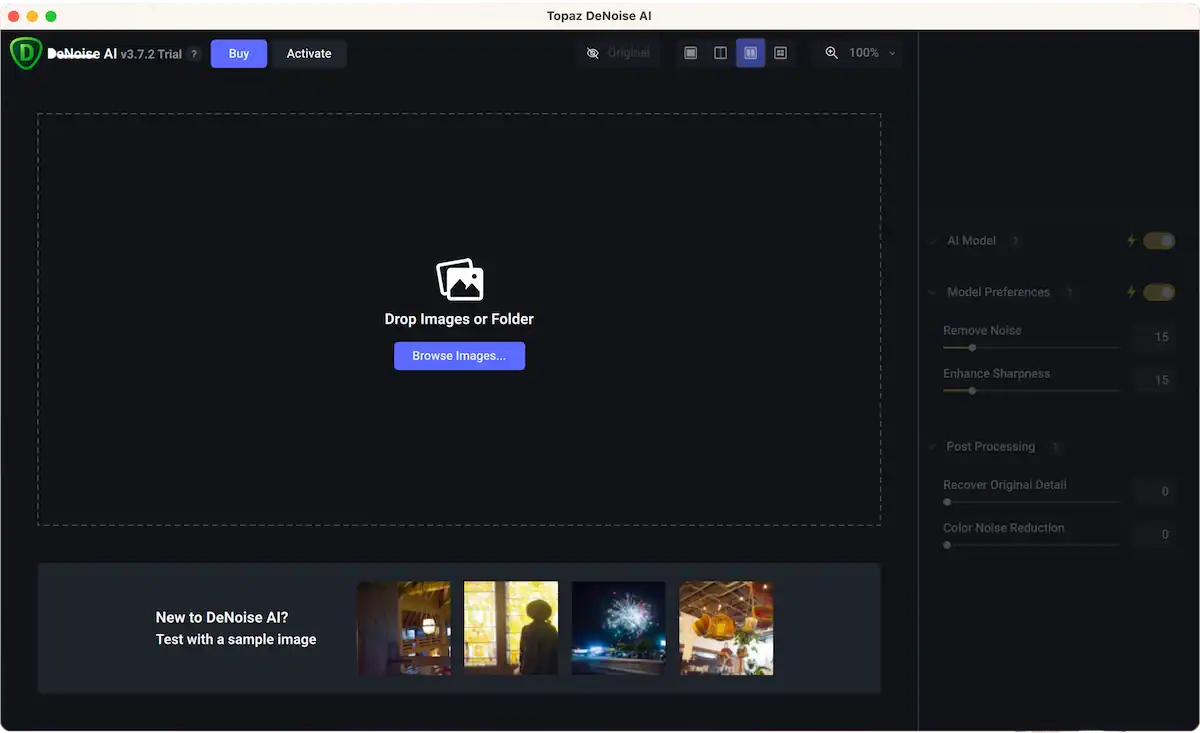Select the comparison grid view icon

781,53
